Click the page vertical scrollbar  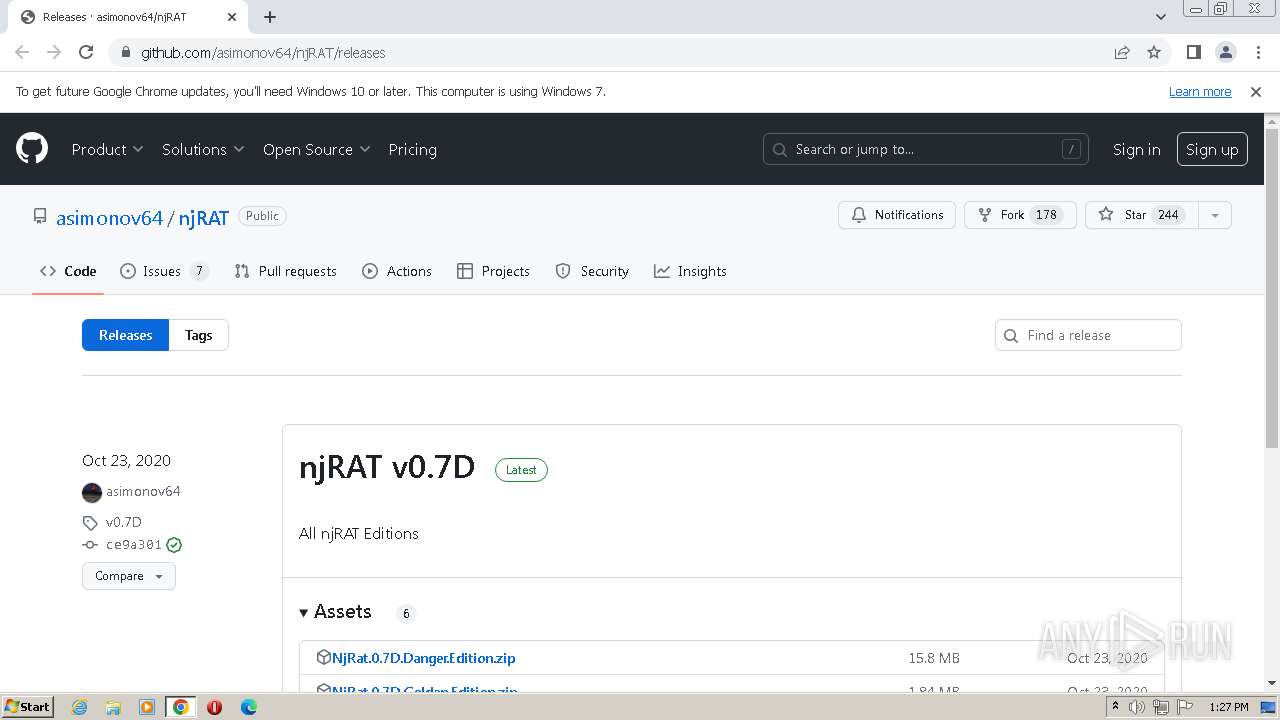(x=1272, y=287)
